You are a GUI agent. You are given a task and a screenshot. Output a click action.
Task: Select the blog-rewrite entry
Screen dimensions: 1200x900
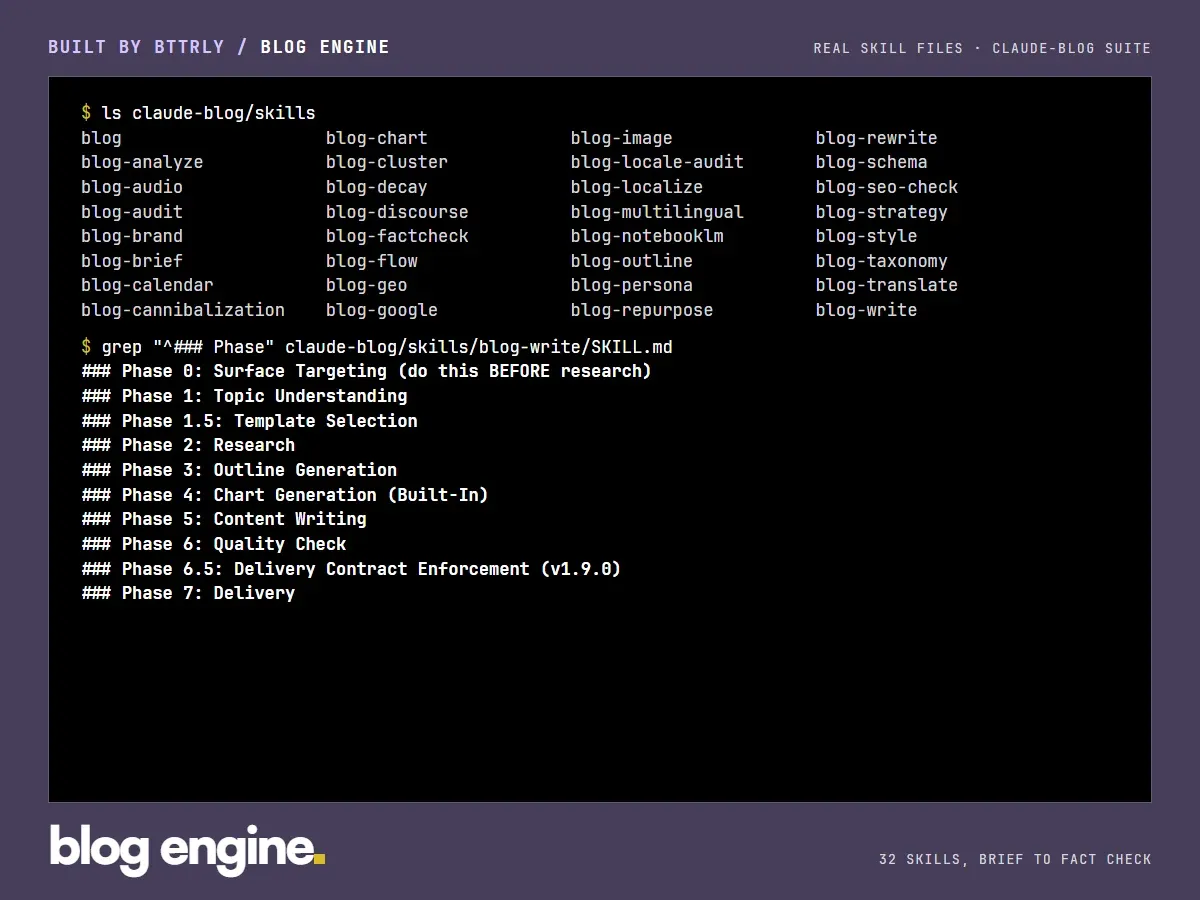(x=877, y=138)
